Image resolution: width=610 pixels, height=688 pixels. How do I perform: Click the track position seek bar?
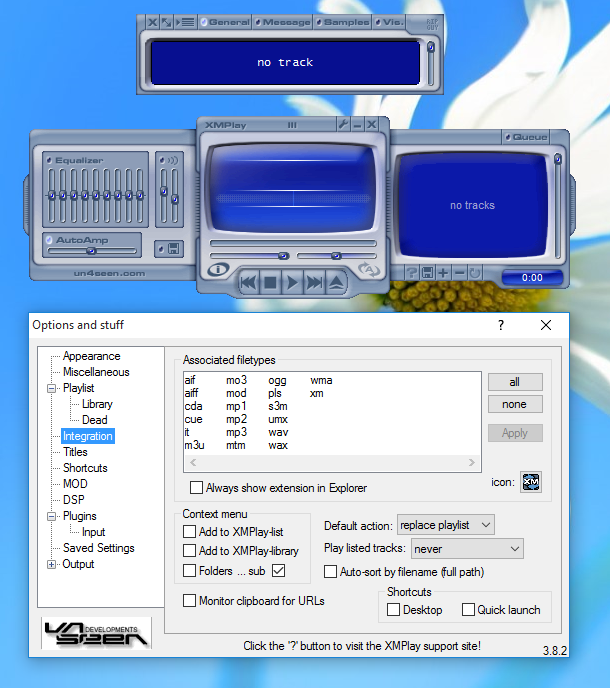[x=293, y=243]
